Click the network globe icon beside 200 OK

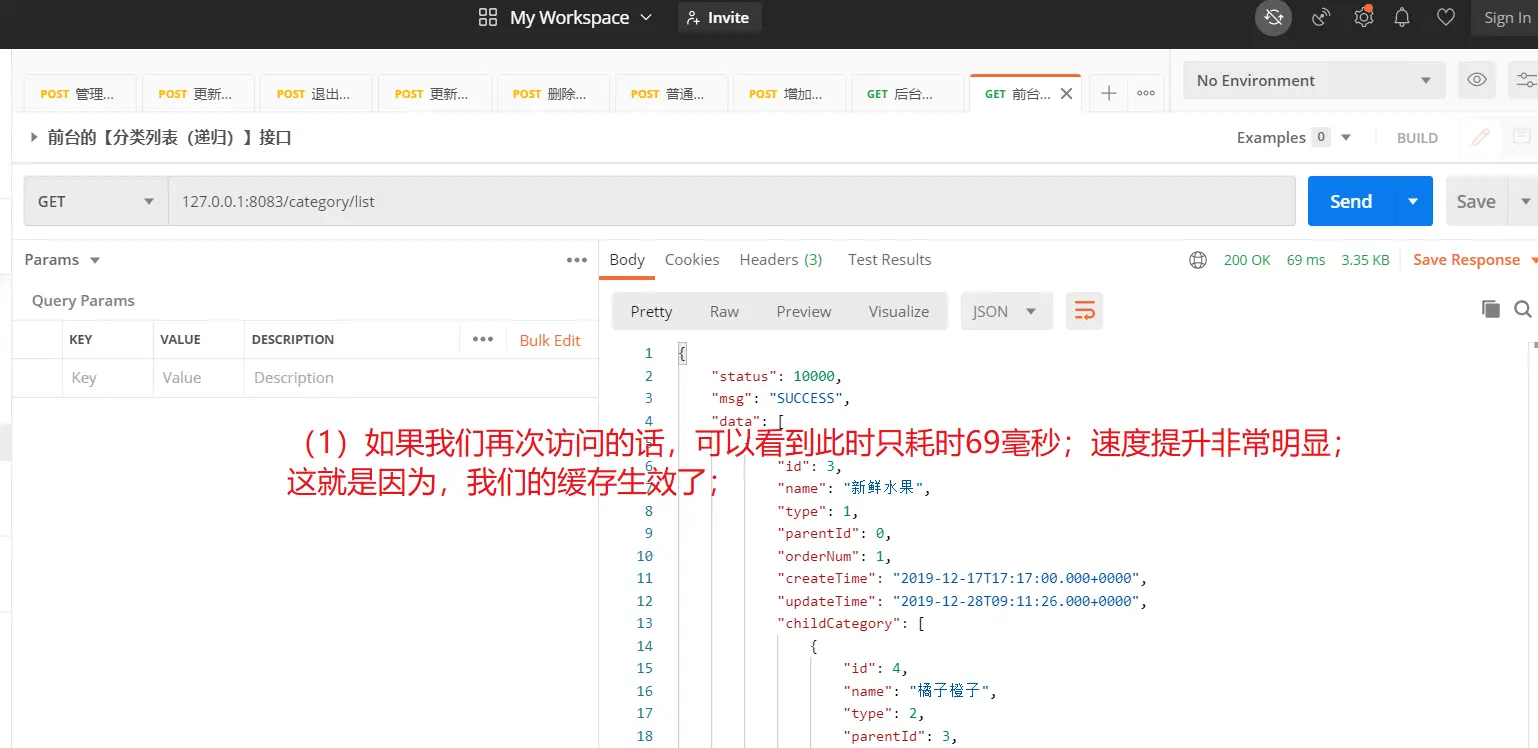click(1197, 260)
